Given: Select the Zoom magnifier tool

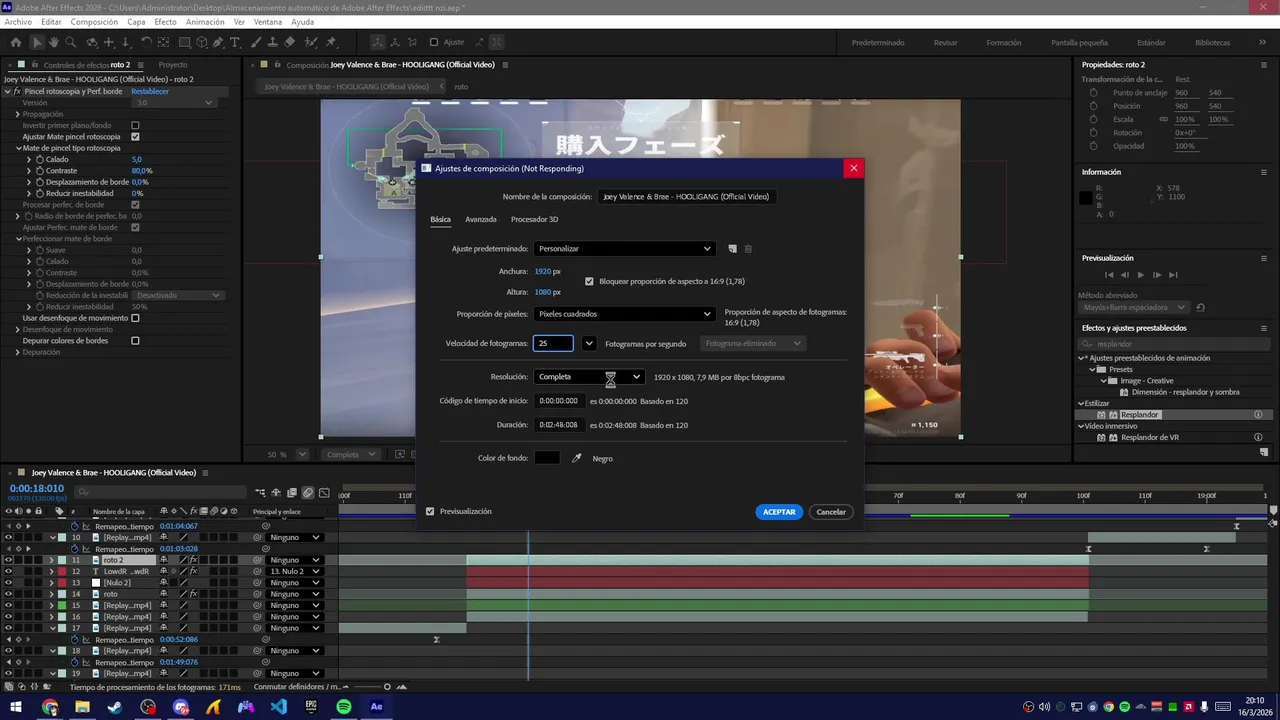Looking at the screenshot, I should pos(70,42).
